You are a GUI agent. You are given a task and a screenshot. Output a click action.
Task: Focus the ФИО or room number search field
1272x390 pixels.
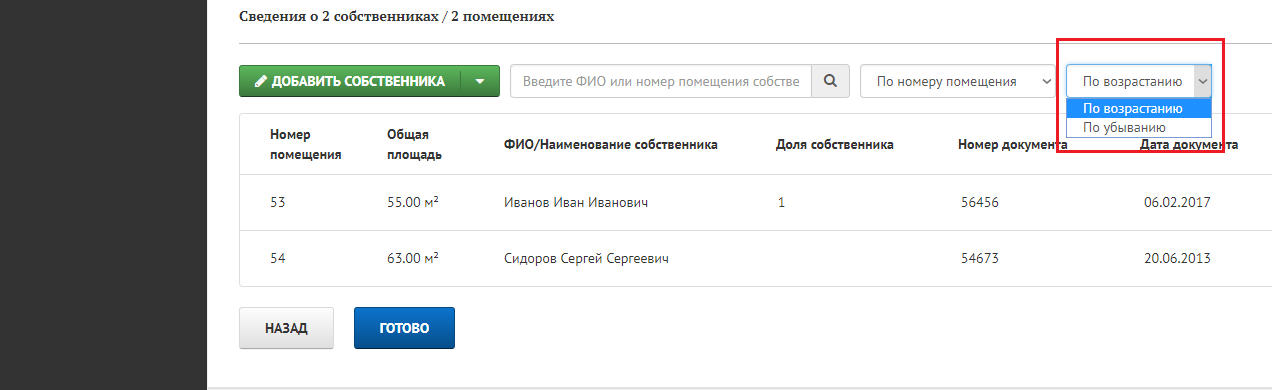pyautogui.click(x=660, y=81)
